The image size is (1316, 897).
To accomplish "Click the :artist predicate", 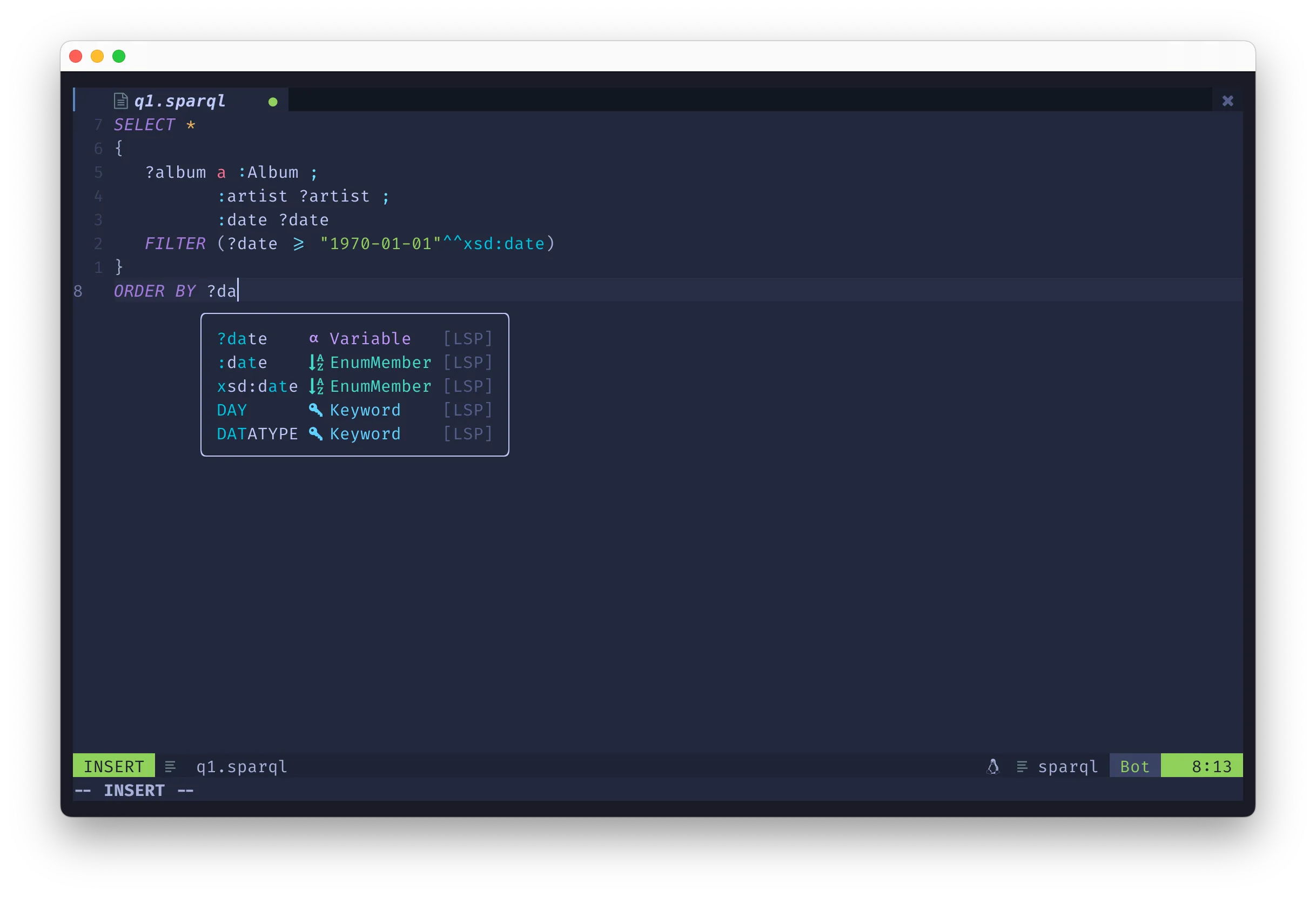I will [x=252, y=196].
